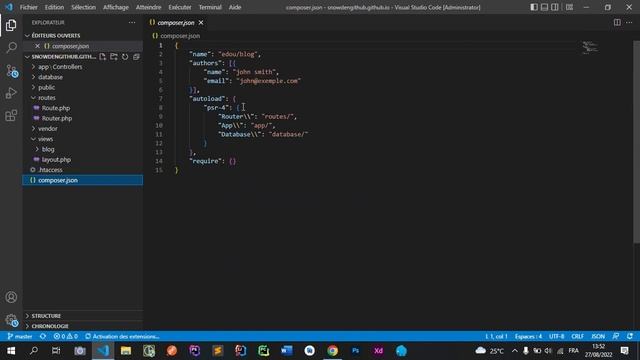Open the Explorer panel more actions menu
Viewport: 640px width, 360px height.
[x=132, y=22]
